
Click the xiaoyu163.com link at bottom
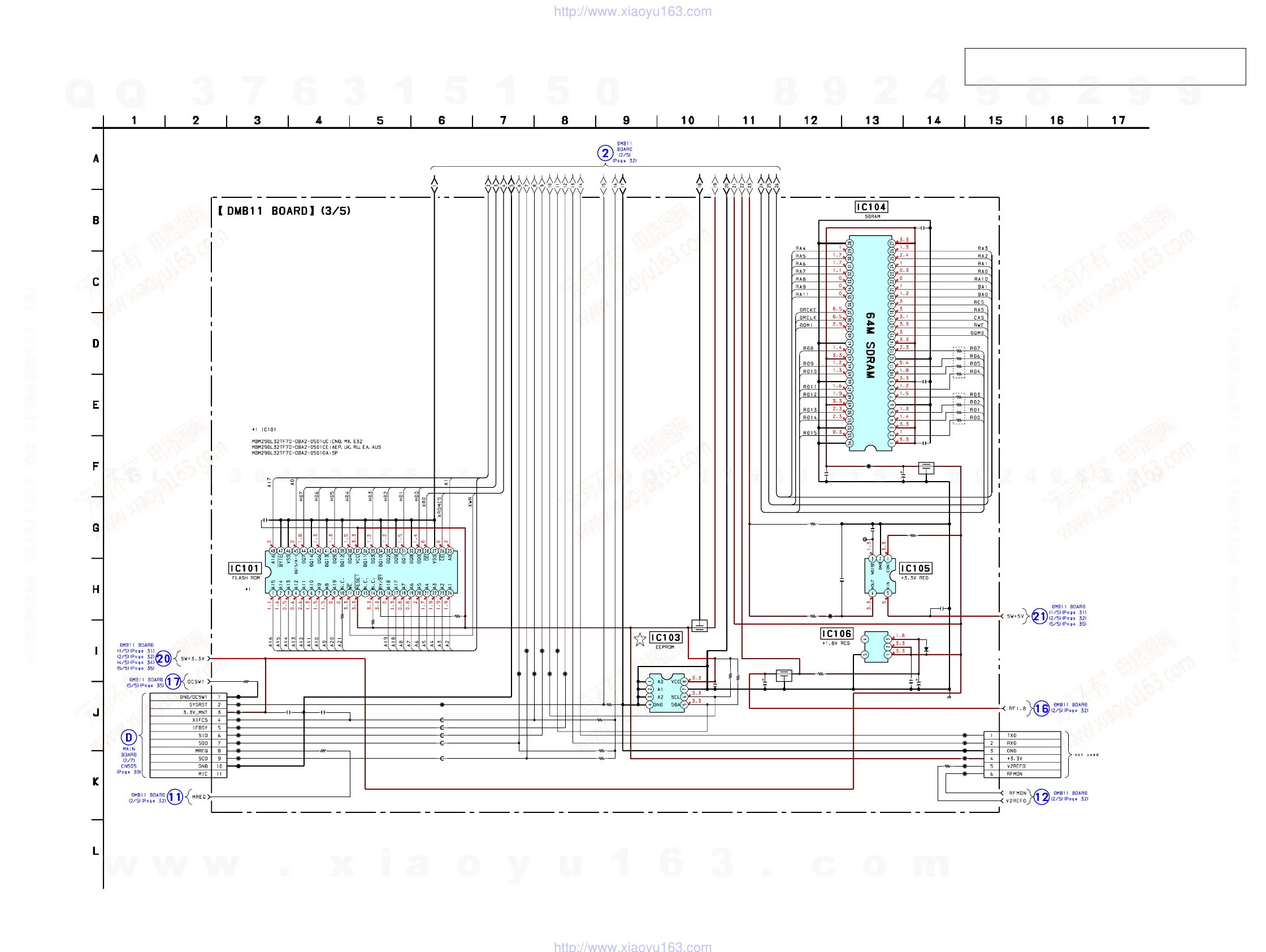tap(632, 946)
